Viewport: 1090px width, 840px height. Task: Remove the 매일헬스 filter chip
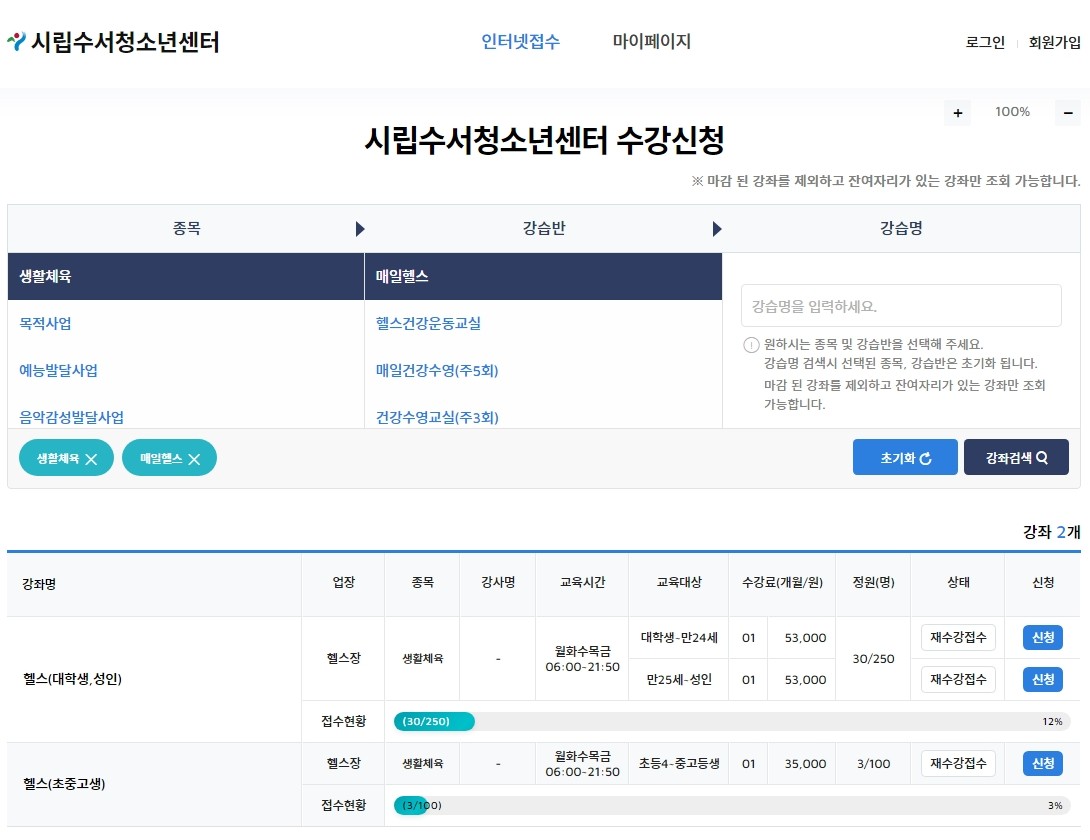point(192,458)
